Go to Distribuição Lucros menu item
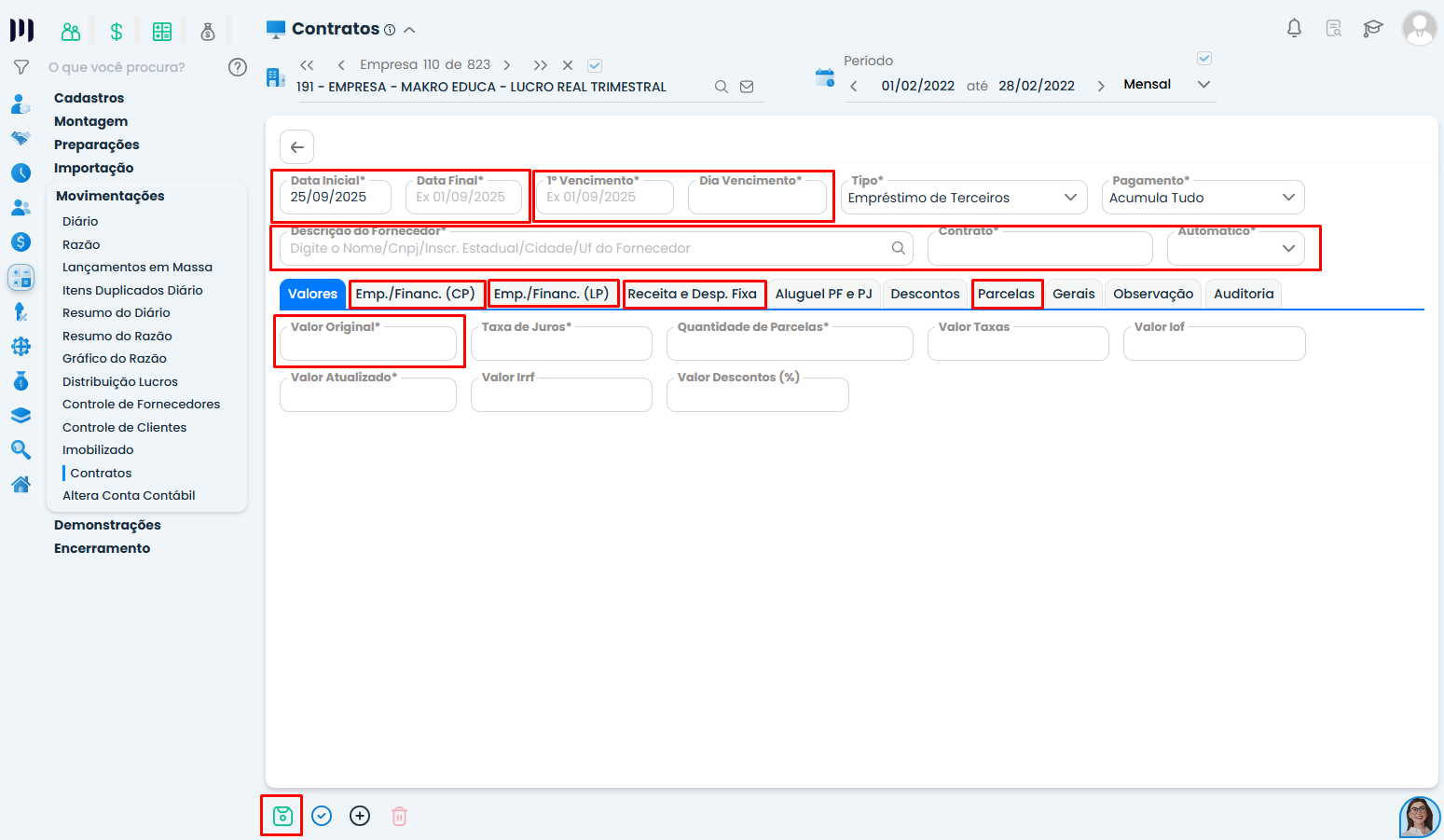1444x840 pixels. tap(119, 381)
